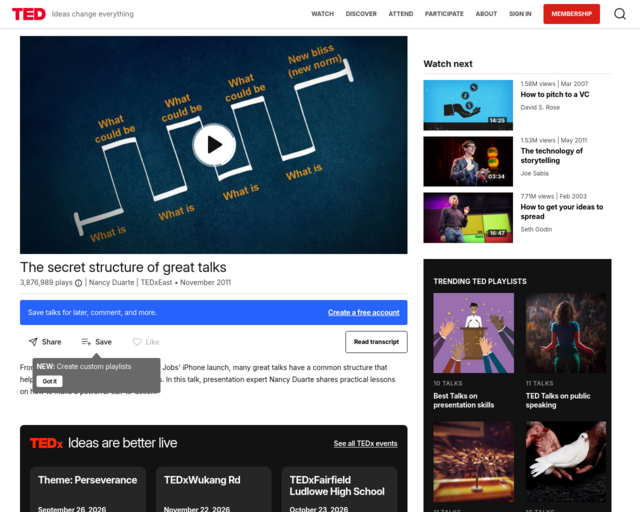
Task: Click See all TEDx events link
Action: [x=365, y=443]
